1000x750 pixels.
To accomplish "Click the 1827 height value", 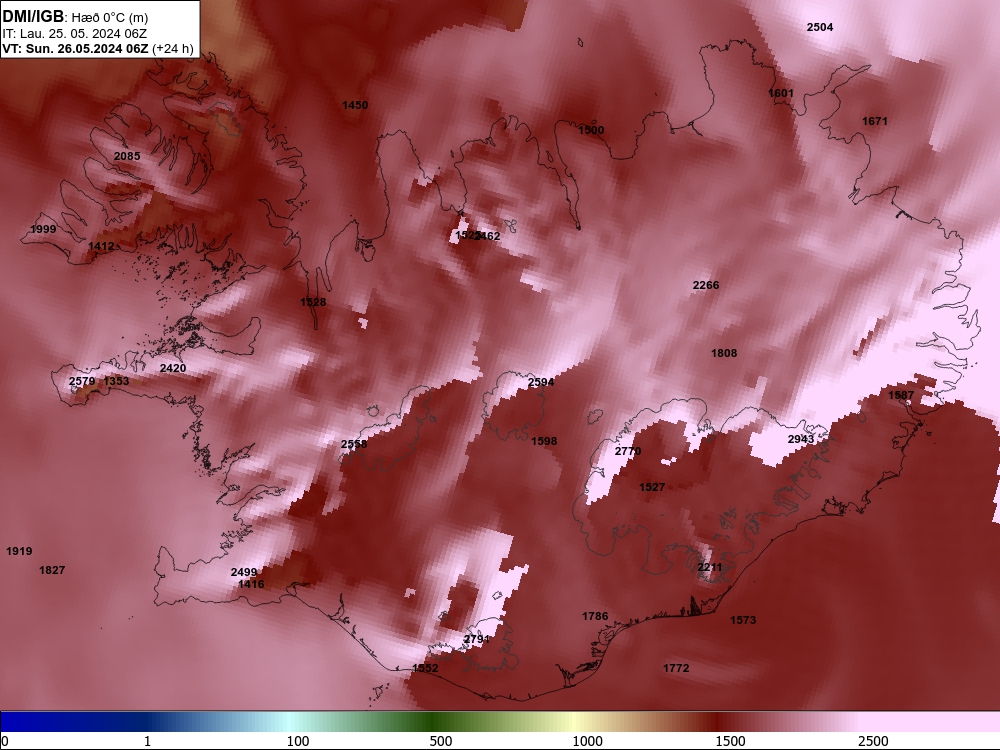I will coord(52,570).
